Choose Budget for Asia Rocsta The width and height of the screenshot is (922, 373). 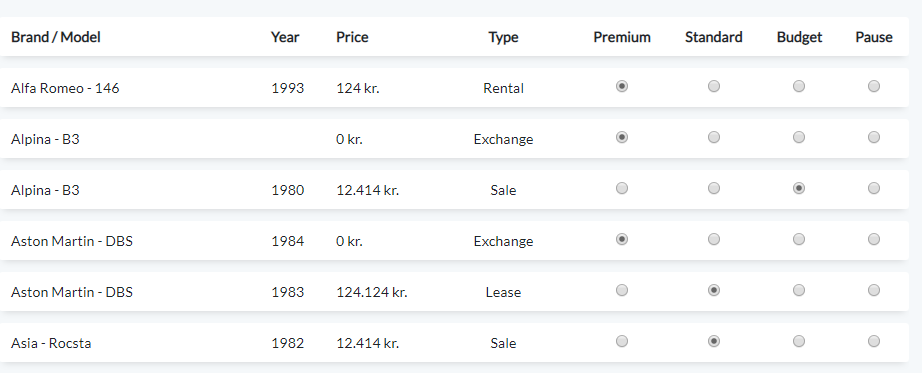799,341
